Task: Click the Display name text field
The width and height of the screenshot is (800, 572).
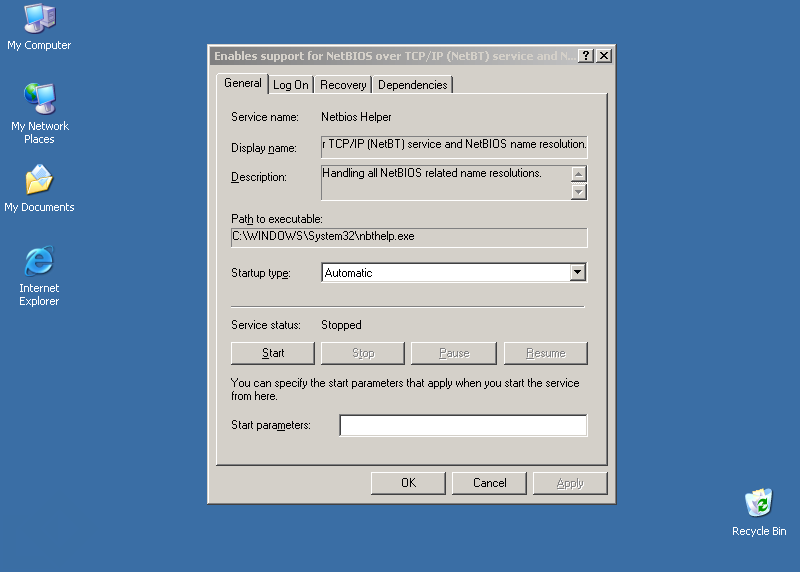Action: point(454,147)
